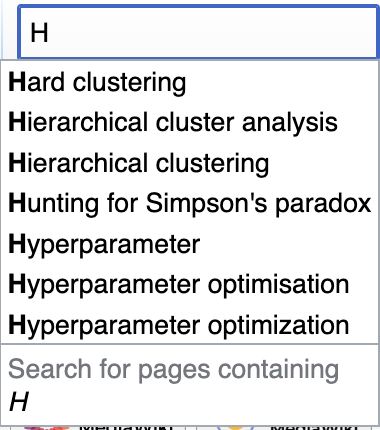The width and height of the screenshot is (380, 430).
Task: Click the colorful logo at bottom left
Action: (x=47, y=428)
